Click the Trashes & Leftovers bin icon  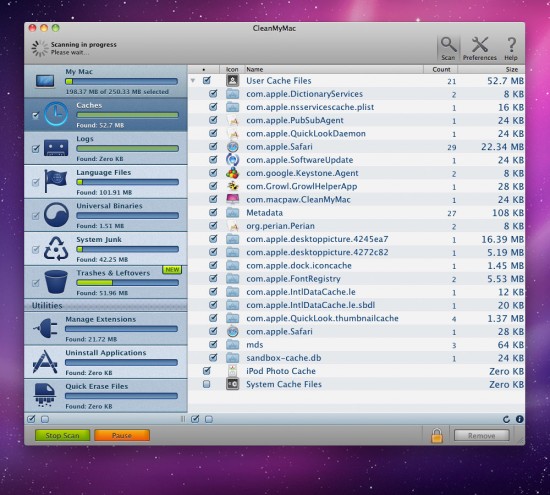tap(56, 282)
